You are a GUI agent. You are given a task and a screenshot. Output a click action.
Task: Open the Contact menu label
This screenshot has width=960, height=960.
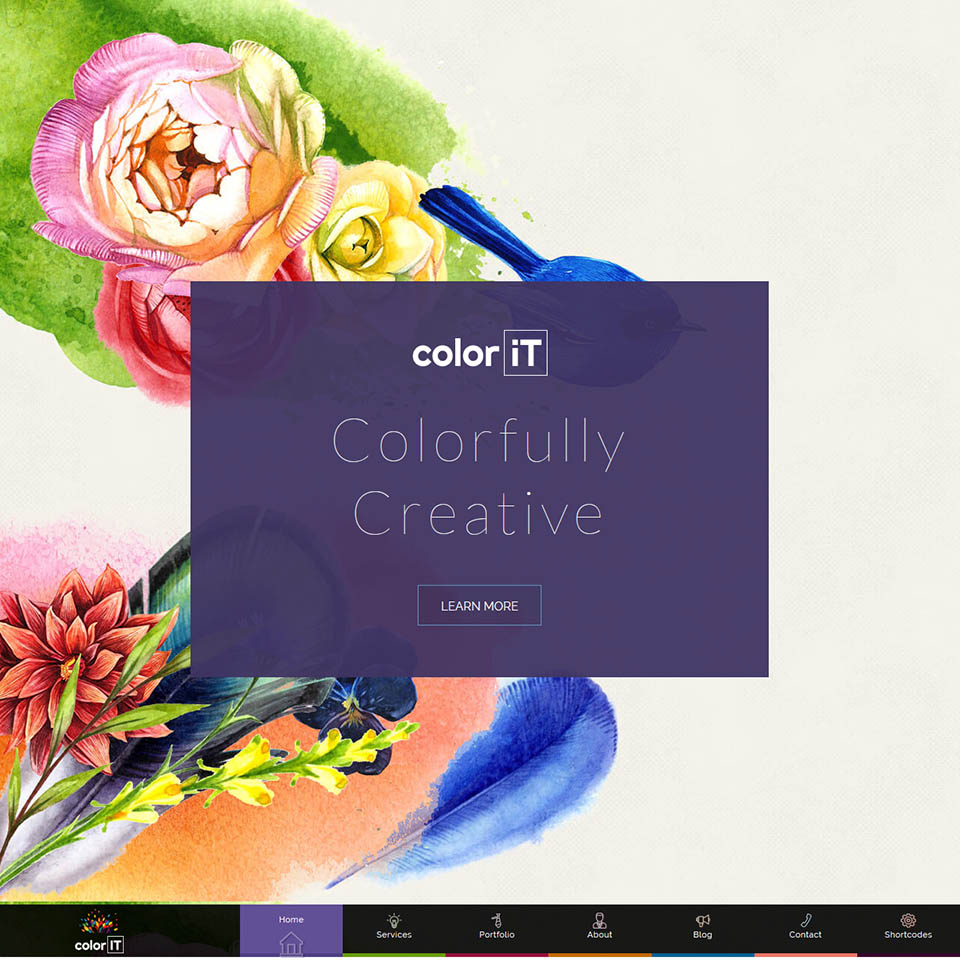[805, 935]
